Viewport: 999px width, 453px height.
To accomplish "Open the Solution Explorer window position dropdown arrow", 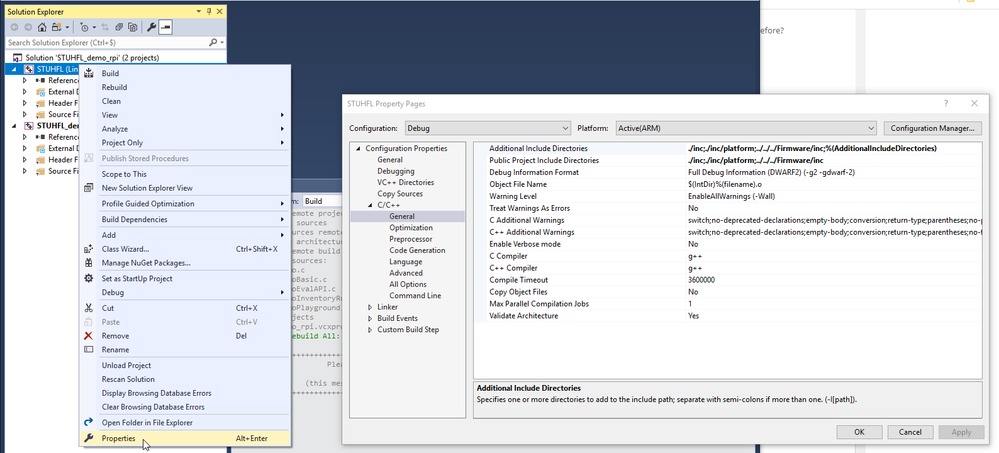I will [199, 11].
